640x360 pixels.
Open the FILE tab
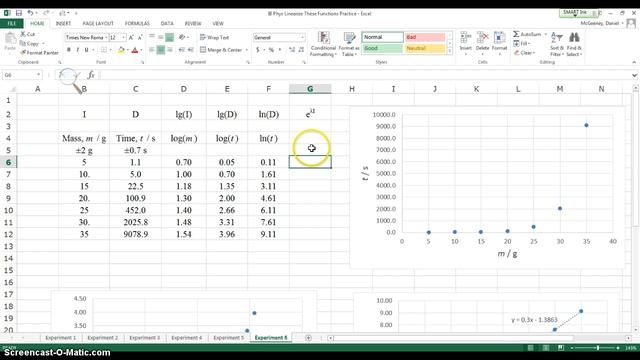point(11,24)
